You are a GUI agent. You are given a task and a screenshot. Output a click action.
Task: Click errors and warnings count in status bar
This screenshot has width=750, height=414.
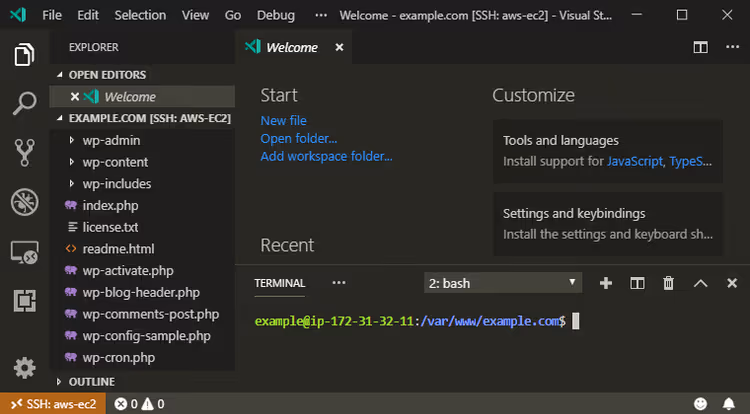139,404
